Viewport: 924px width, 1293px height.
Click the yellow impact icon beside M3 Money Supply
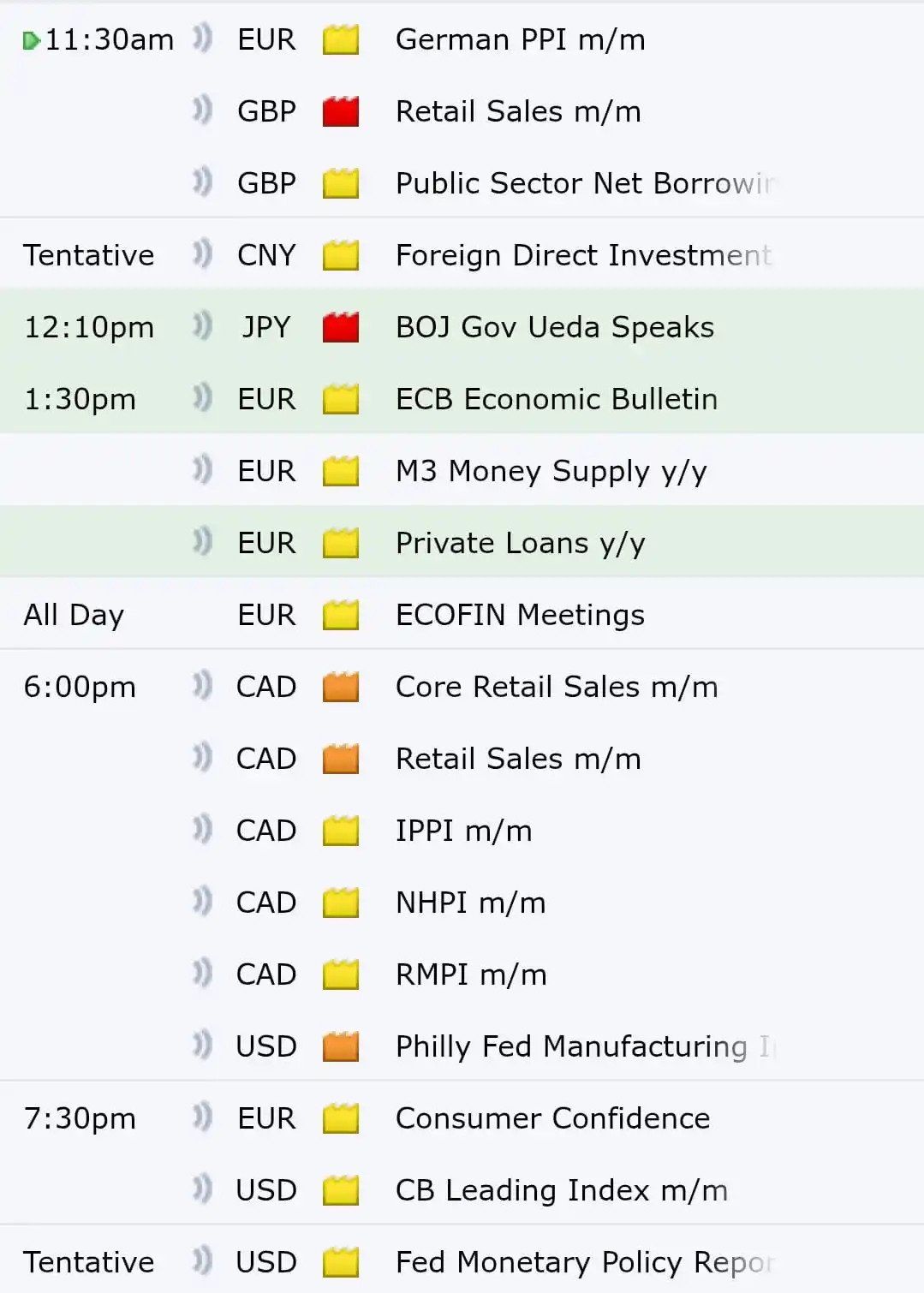click(x=339, y=470)
